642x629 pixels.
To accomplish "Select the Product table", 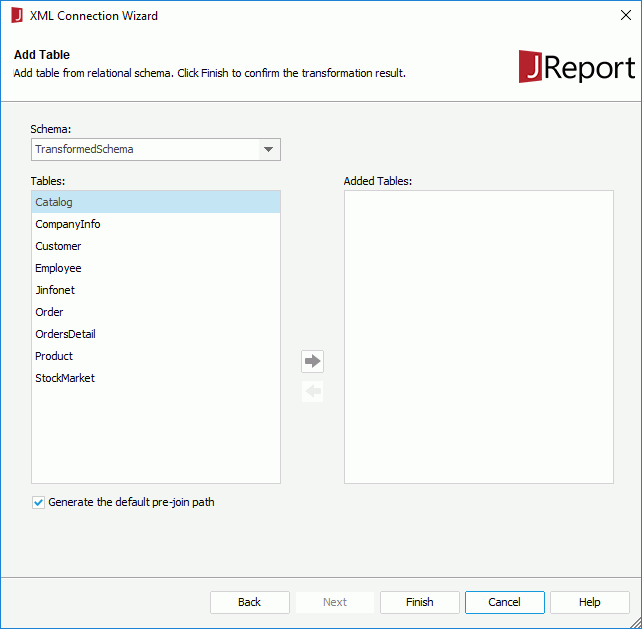I will click(156, 356).
